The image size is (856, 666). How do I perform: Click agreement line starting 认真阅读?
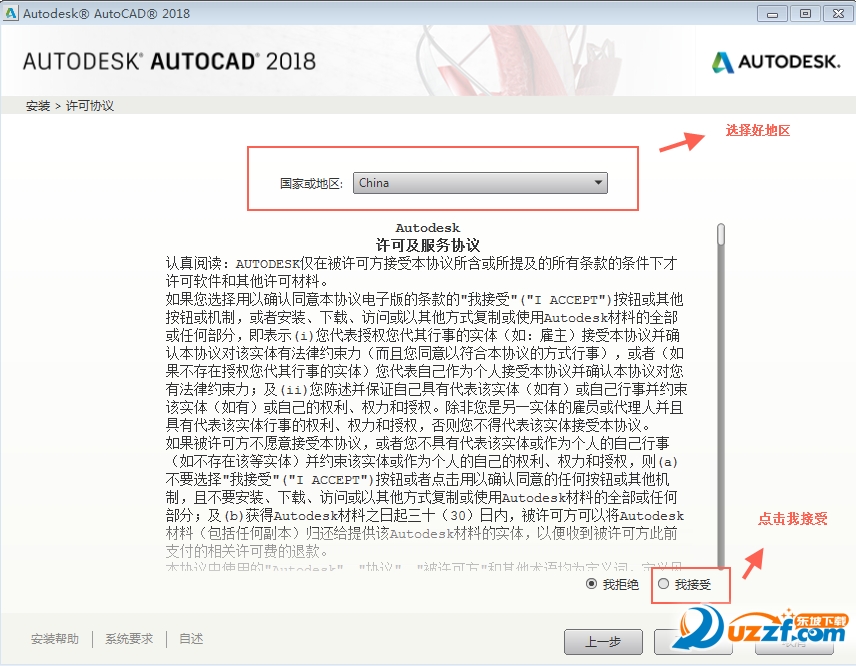421,264
